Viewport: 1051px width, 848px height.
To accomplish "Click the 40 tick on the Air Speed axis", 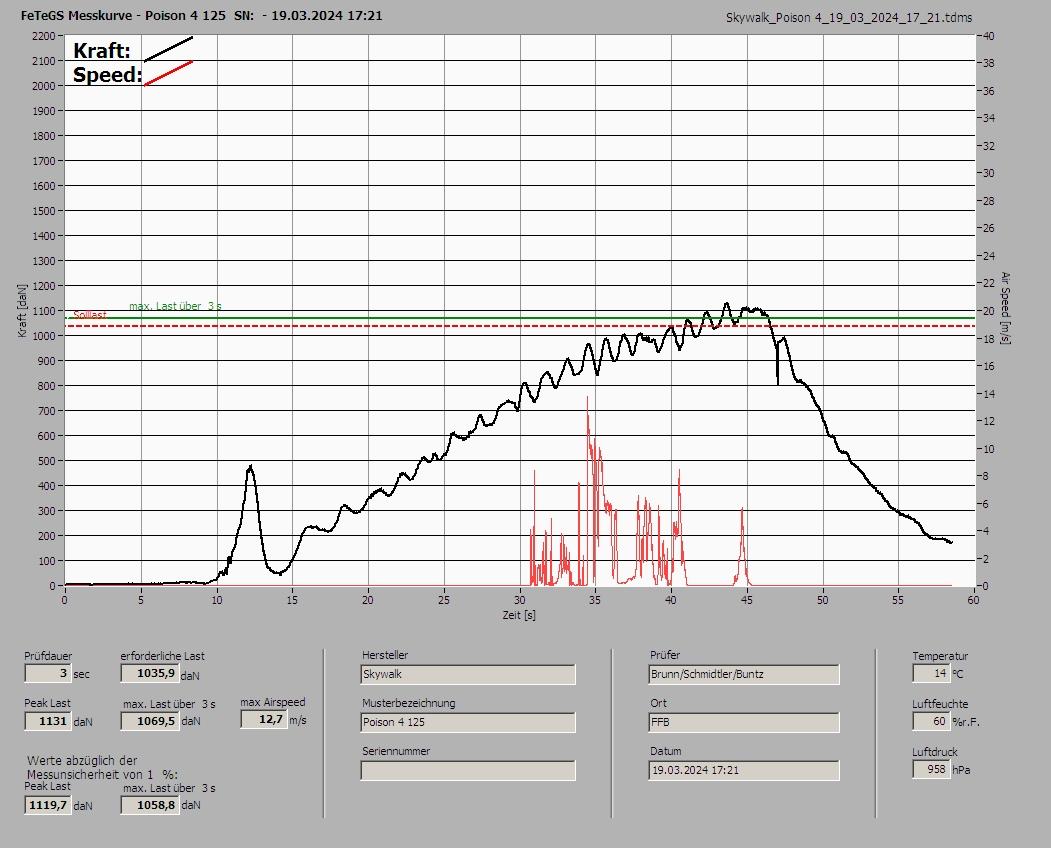I will [989, 36].
